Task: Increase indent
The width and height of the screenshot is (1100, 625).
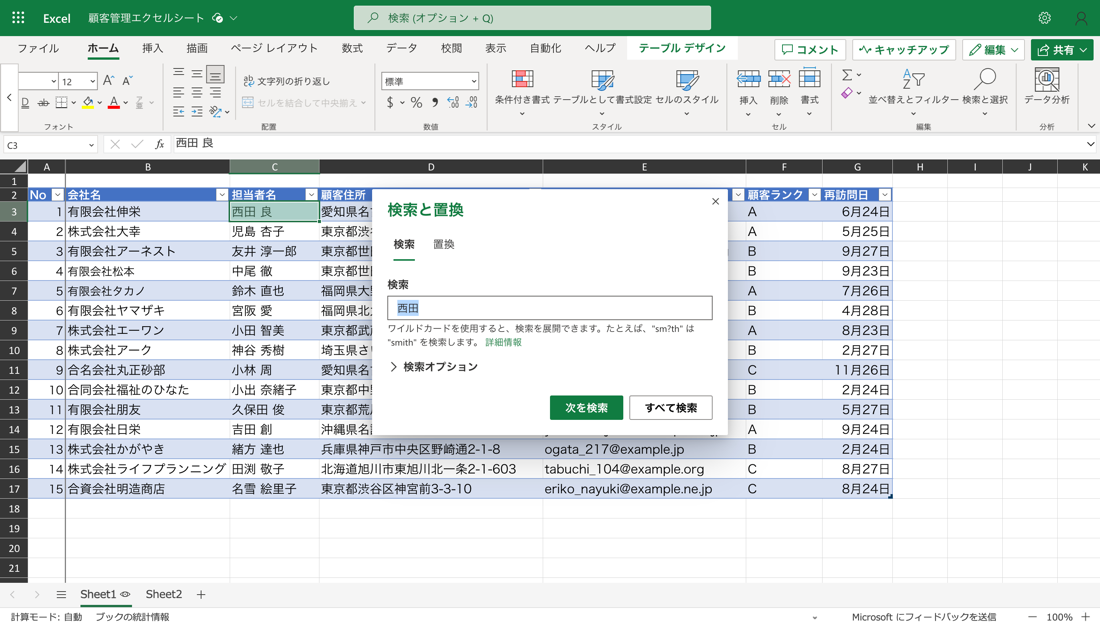Action: click(197, 112)
